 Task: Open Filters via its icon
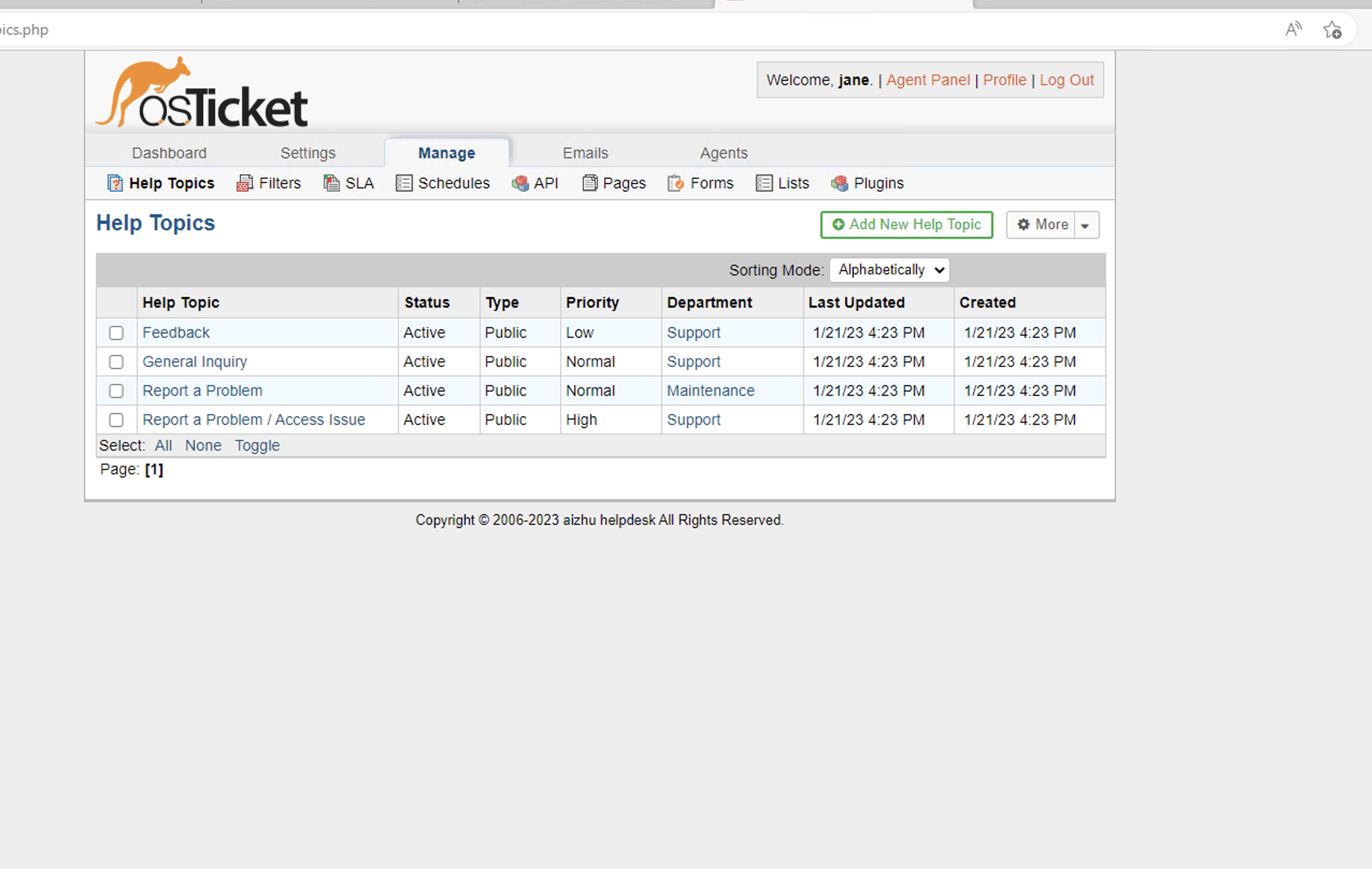(x=245, y=183)
